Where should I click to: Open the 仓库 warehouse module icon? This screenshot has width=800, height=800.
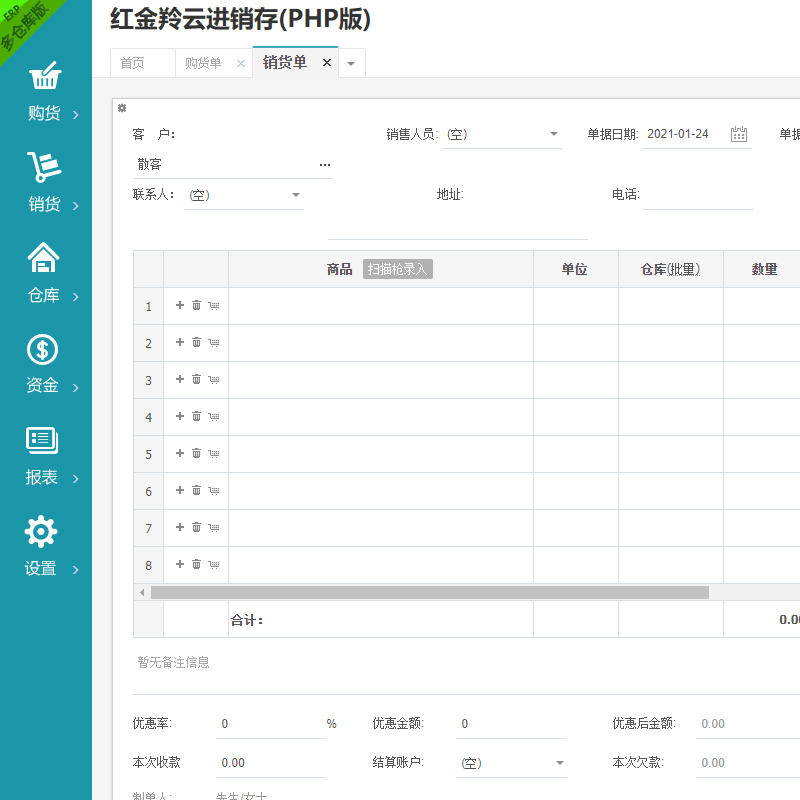(x=44, y=259)
